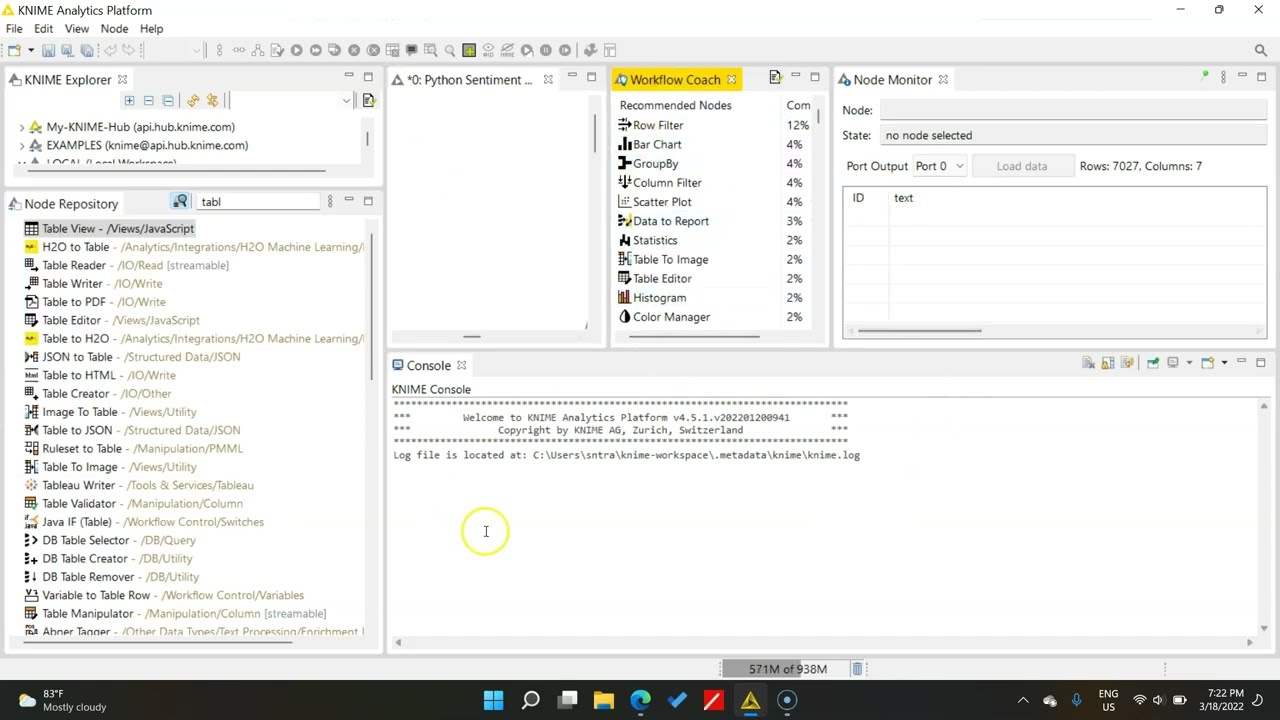The height and width of the screenshot is (720, 1280).
Task: Click the 571M of 938M memory bar
Action: point(786,669)
